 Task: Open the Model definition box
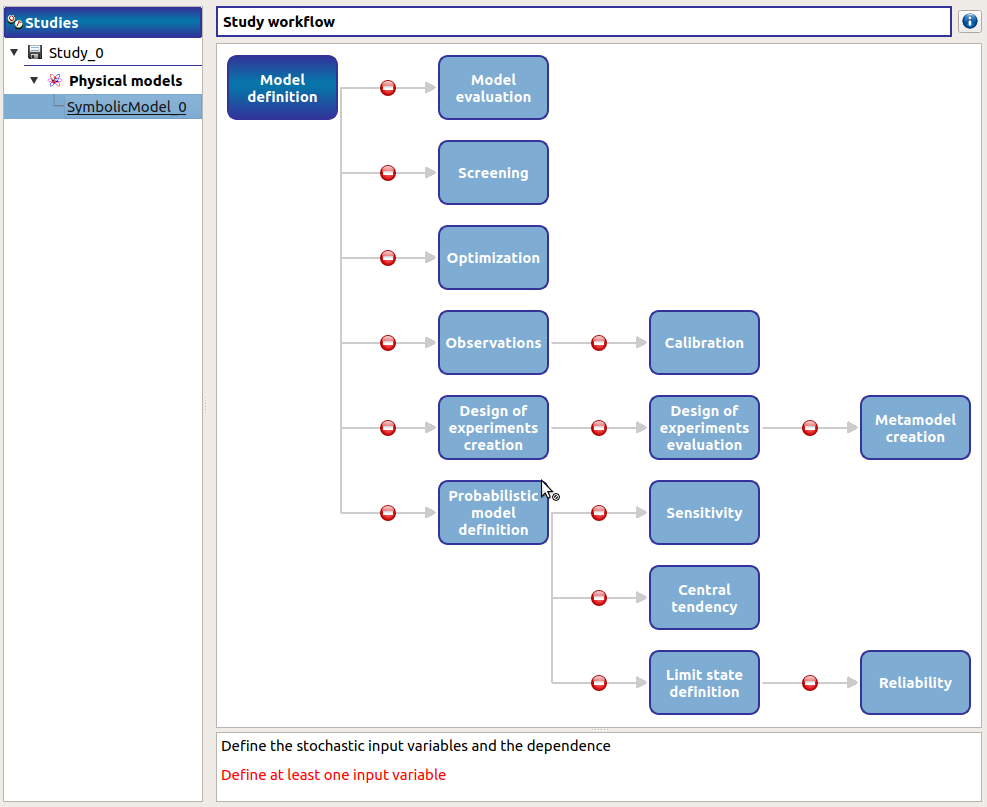point(282,87)
